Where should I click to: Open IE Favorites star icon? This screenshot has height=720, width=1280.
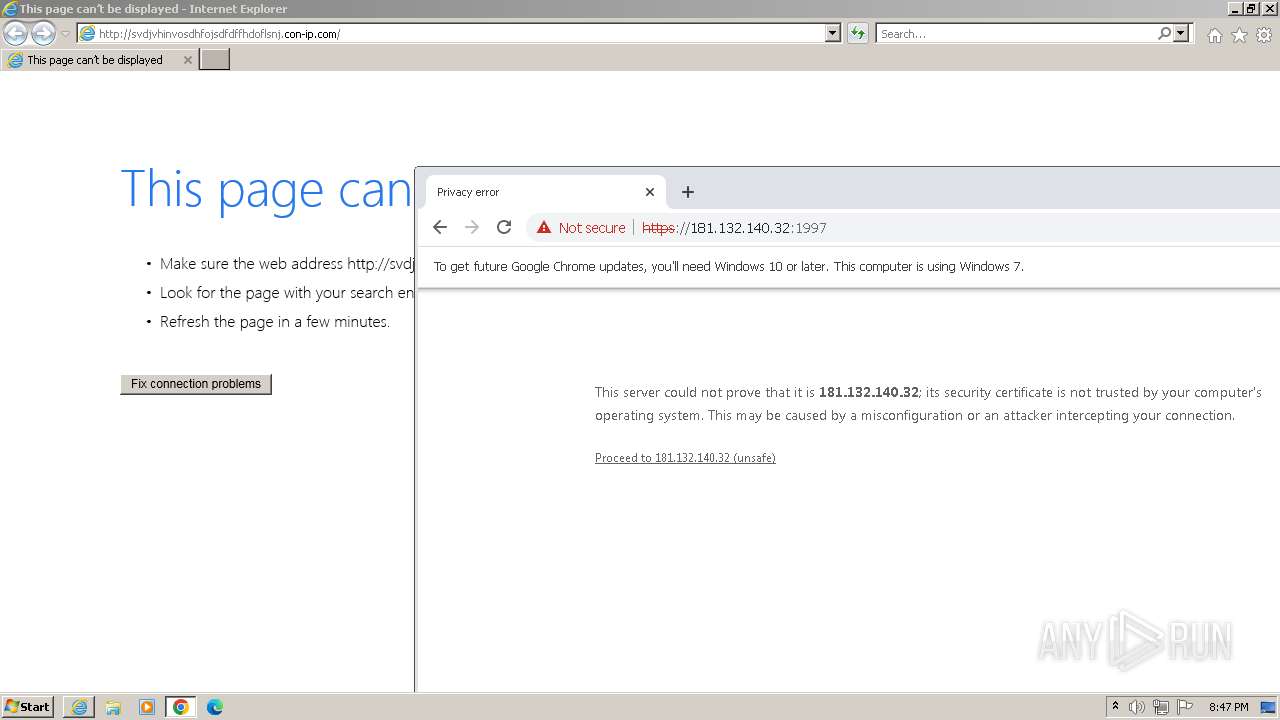click(x=1239, y=35)
